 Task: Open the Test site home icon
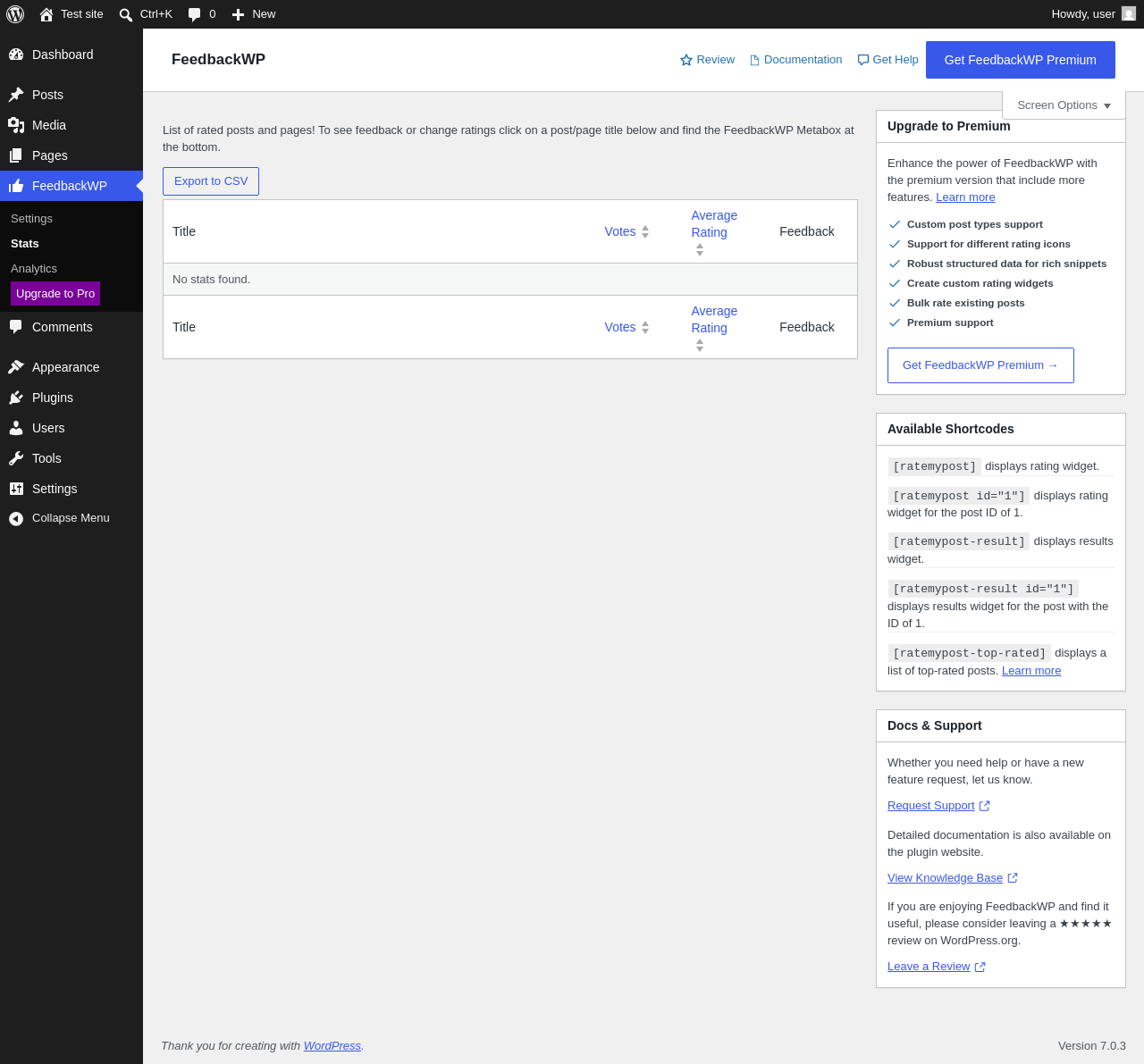point(46,14)
